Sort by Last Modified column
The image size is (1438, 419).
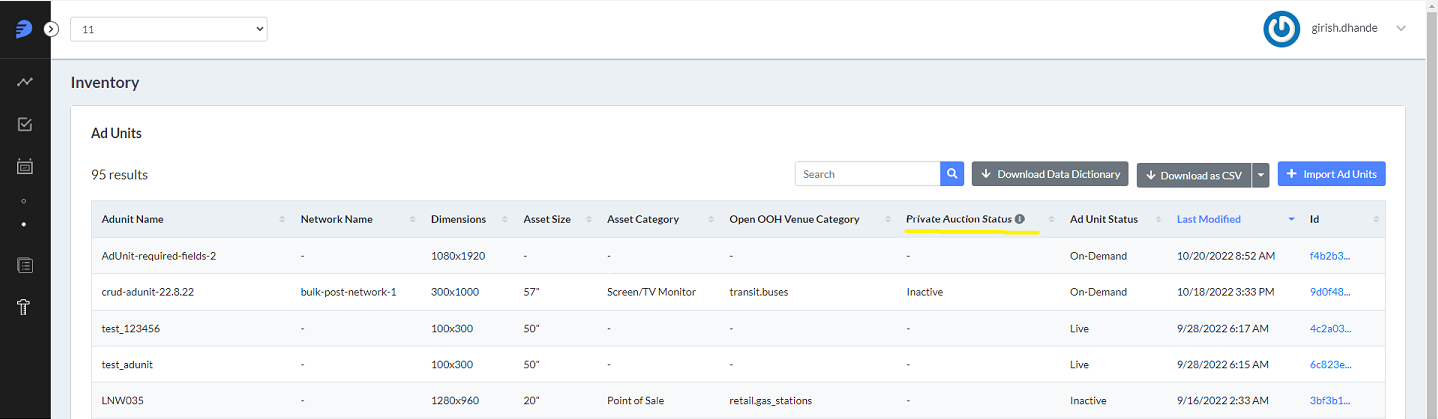click(1233, 219)
